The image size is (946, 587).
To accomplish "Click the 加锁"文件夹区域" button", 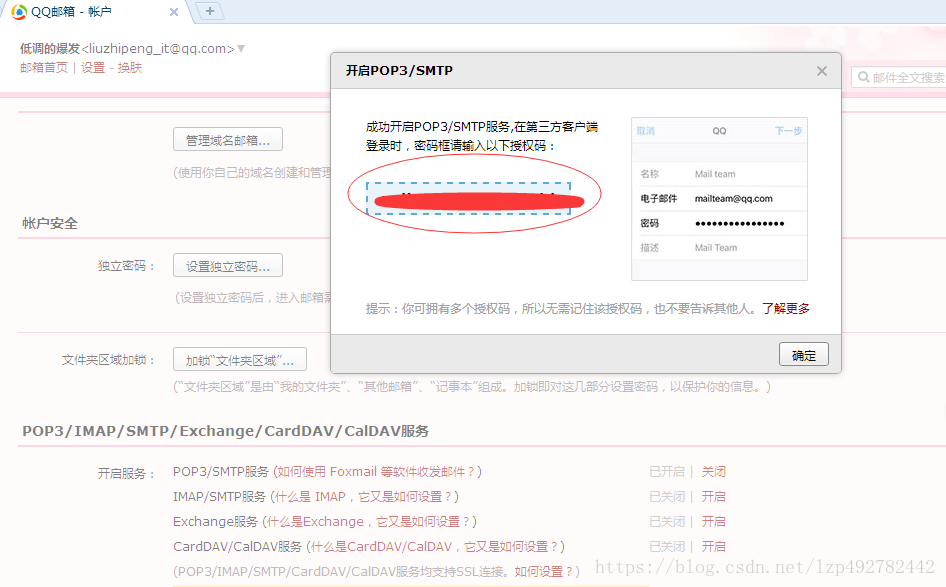I will [x=240, y=360].
